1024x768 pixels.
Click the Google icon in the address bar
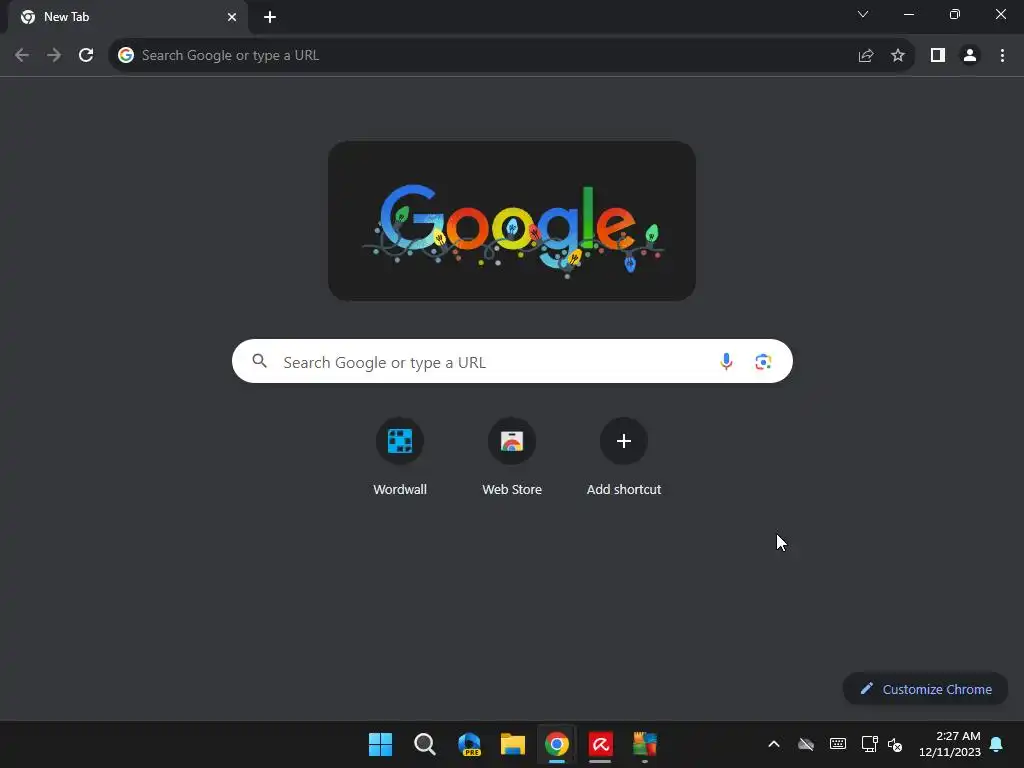(126, 55)
